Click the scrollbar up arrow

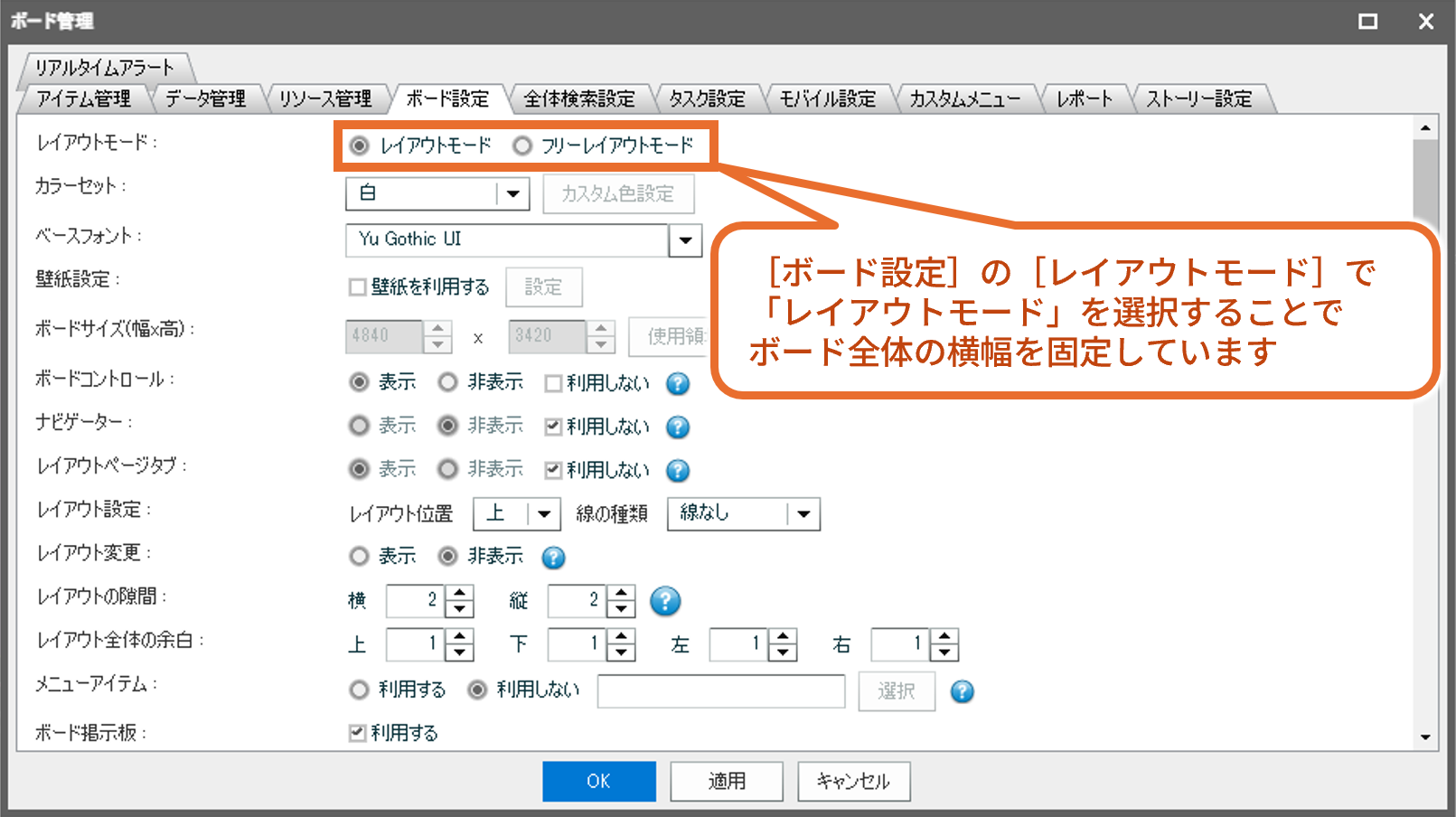coord(1425,127)
